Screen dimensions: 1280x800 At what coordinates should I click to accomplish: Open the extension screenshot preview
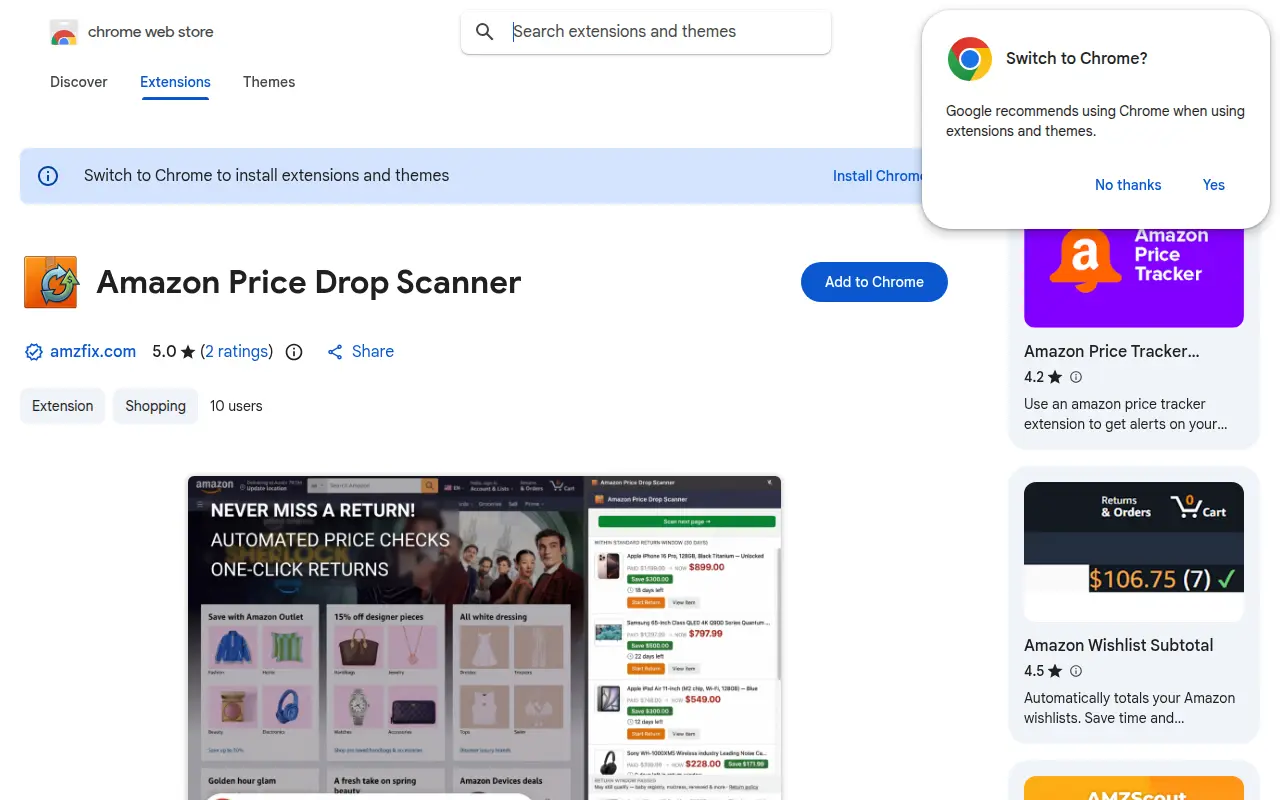(484, 637)
